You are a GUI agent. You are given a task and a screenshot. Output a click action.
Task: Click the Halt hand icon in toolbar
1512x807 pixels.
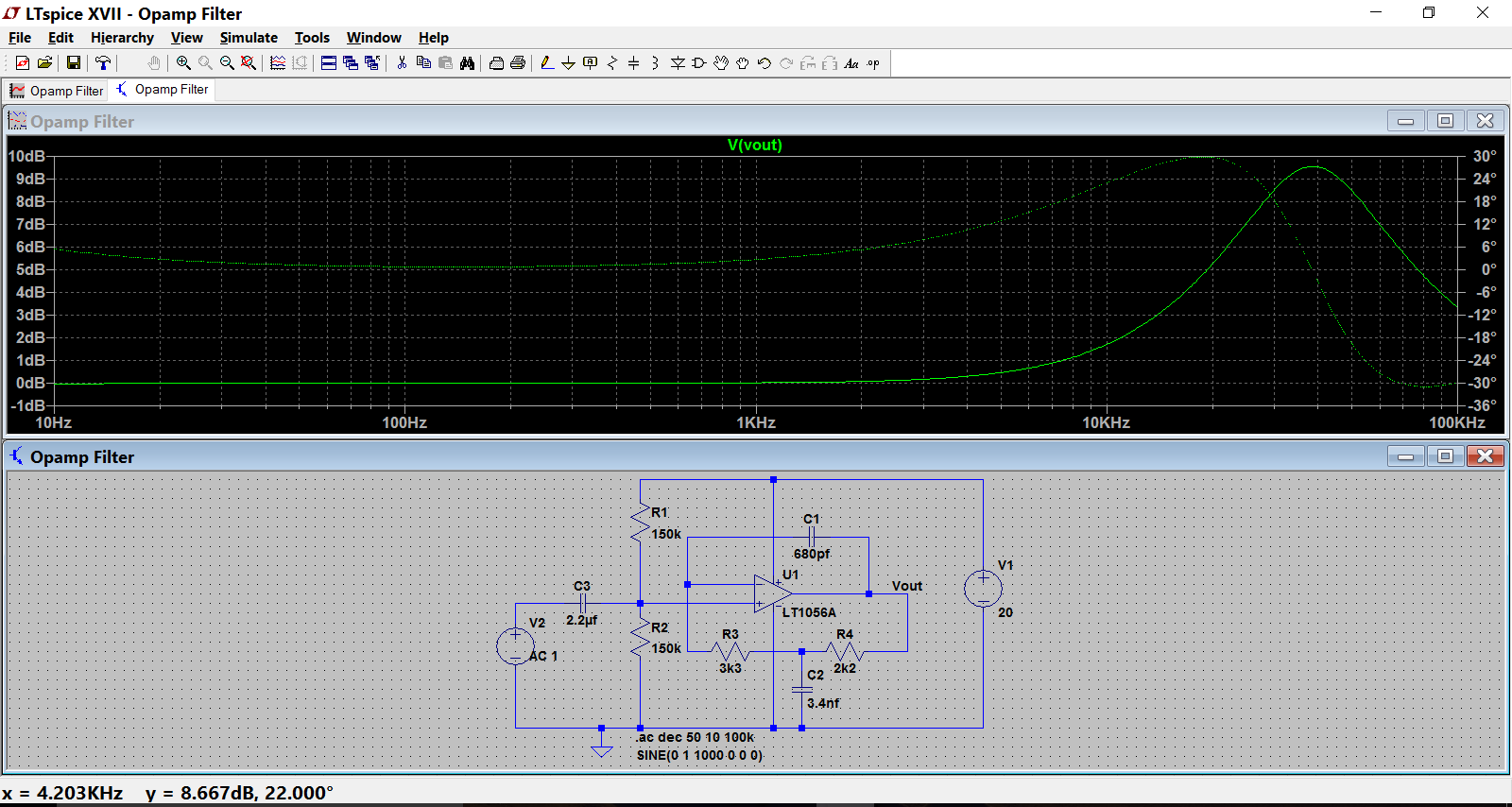coord(154,63)
